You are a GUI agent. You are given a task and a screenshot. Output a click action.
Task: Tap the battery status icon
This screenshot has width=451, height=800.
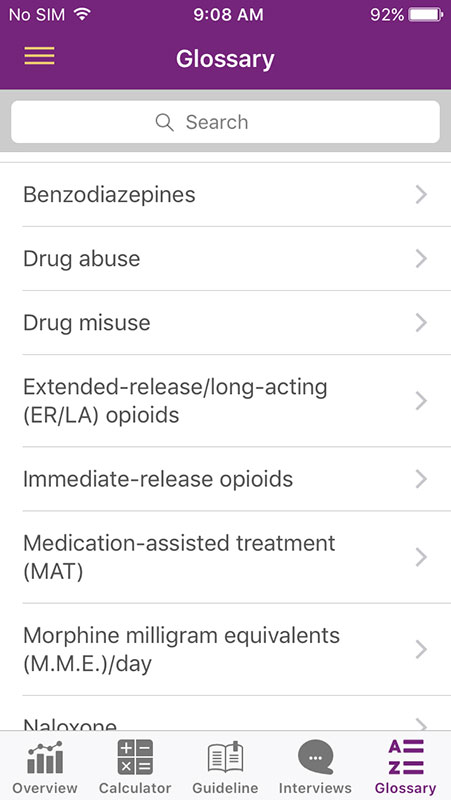coord(425,15)
